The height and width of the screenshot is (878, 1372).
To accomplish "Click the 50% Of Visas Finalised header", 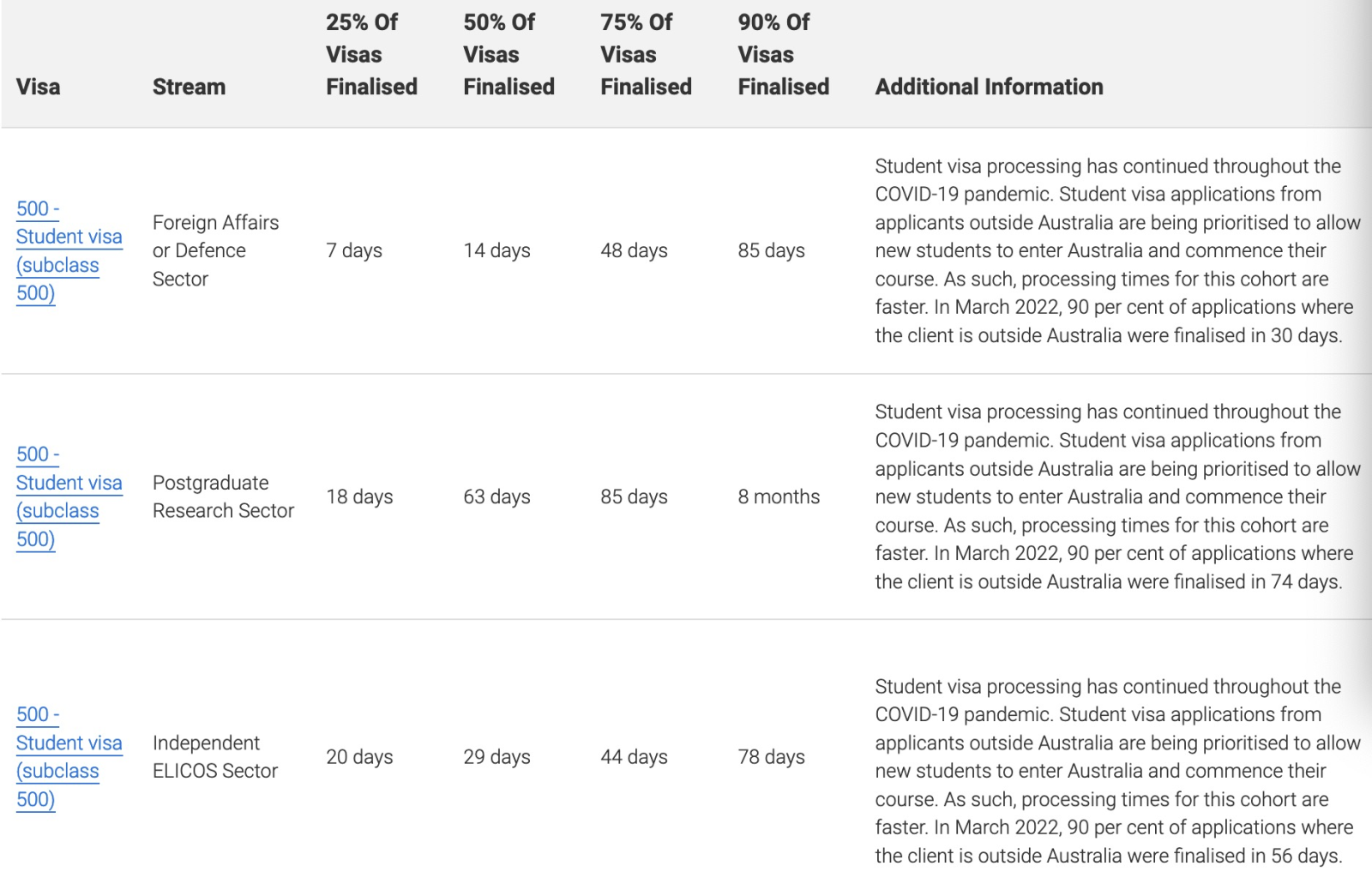I will coord(508,55).
